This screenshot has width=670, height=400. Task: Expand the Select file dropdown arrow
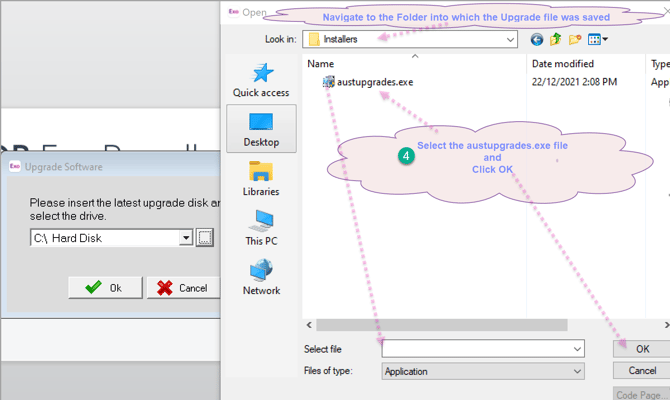point(577,349)
